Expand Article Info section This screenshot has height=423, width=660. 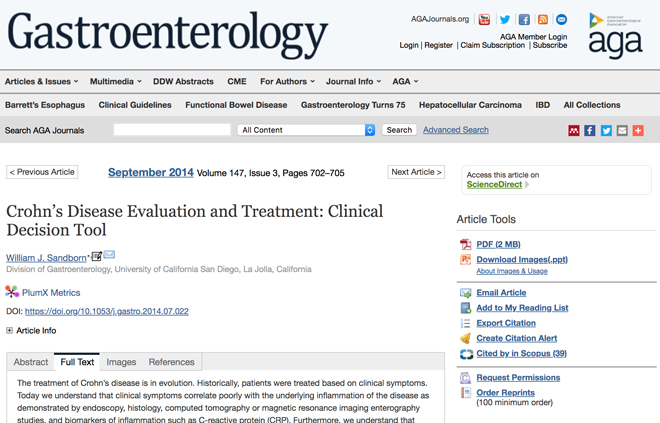click(9, 330)
